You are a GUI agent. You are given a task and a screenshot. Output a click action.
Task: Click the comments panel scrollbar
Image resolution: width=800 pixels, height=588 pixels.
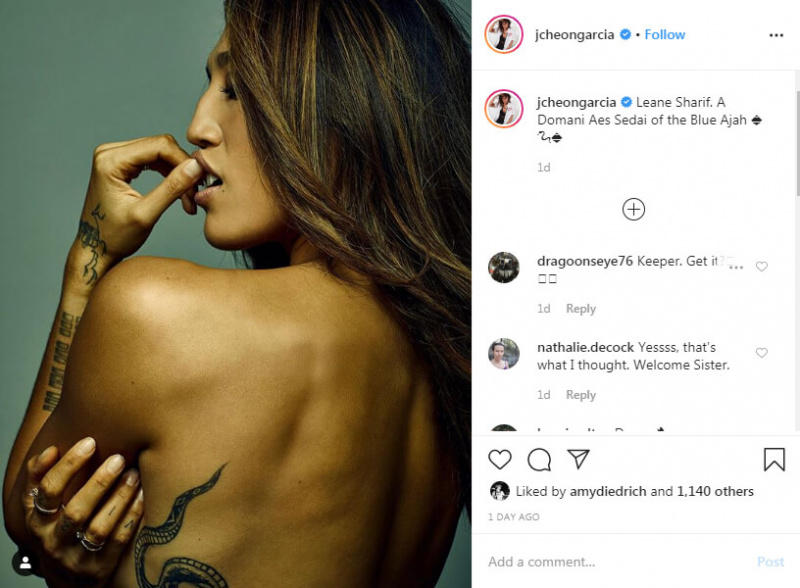pyautogui.click(x=797, y=143)
